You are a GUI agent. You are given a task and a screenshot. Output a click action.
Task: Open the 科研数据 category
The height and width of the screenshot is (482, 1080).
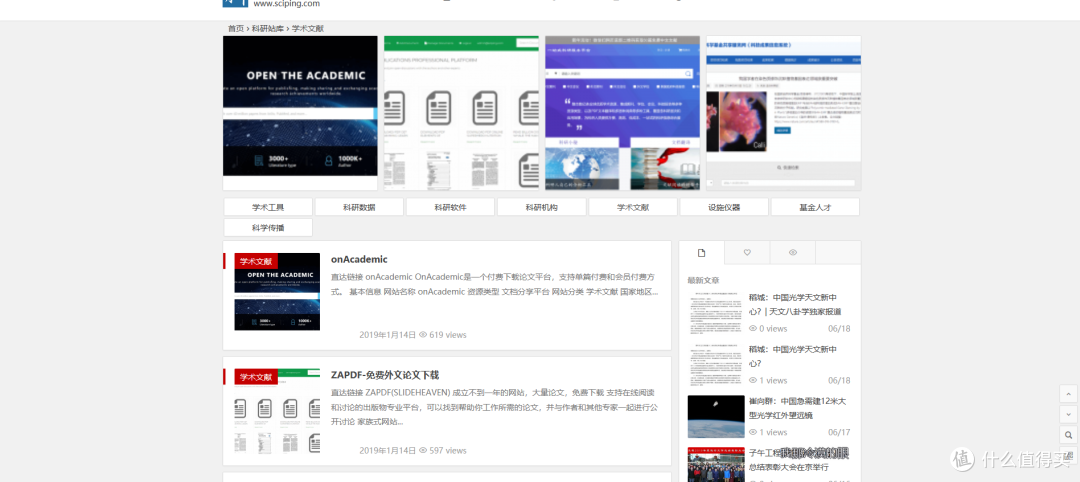[359, 207]
